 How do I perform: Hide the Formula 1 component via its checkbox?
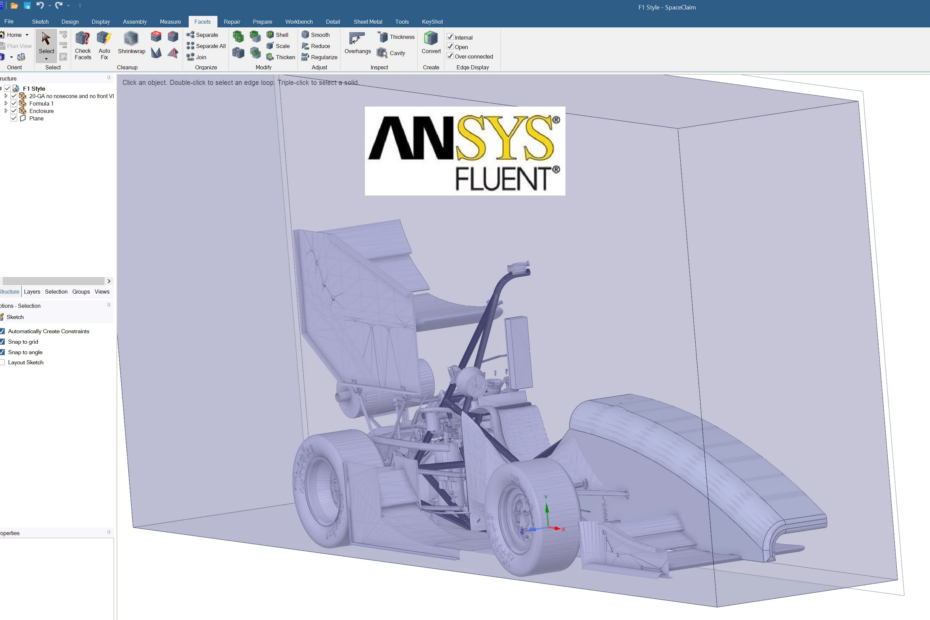[x=14, y=103]
